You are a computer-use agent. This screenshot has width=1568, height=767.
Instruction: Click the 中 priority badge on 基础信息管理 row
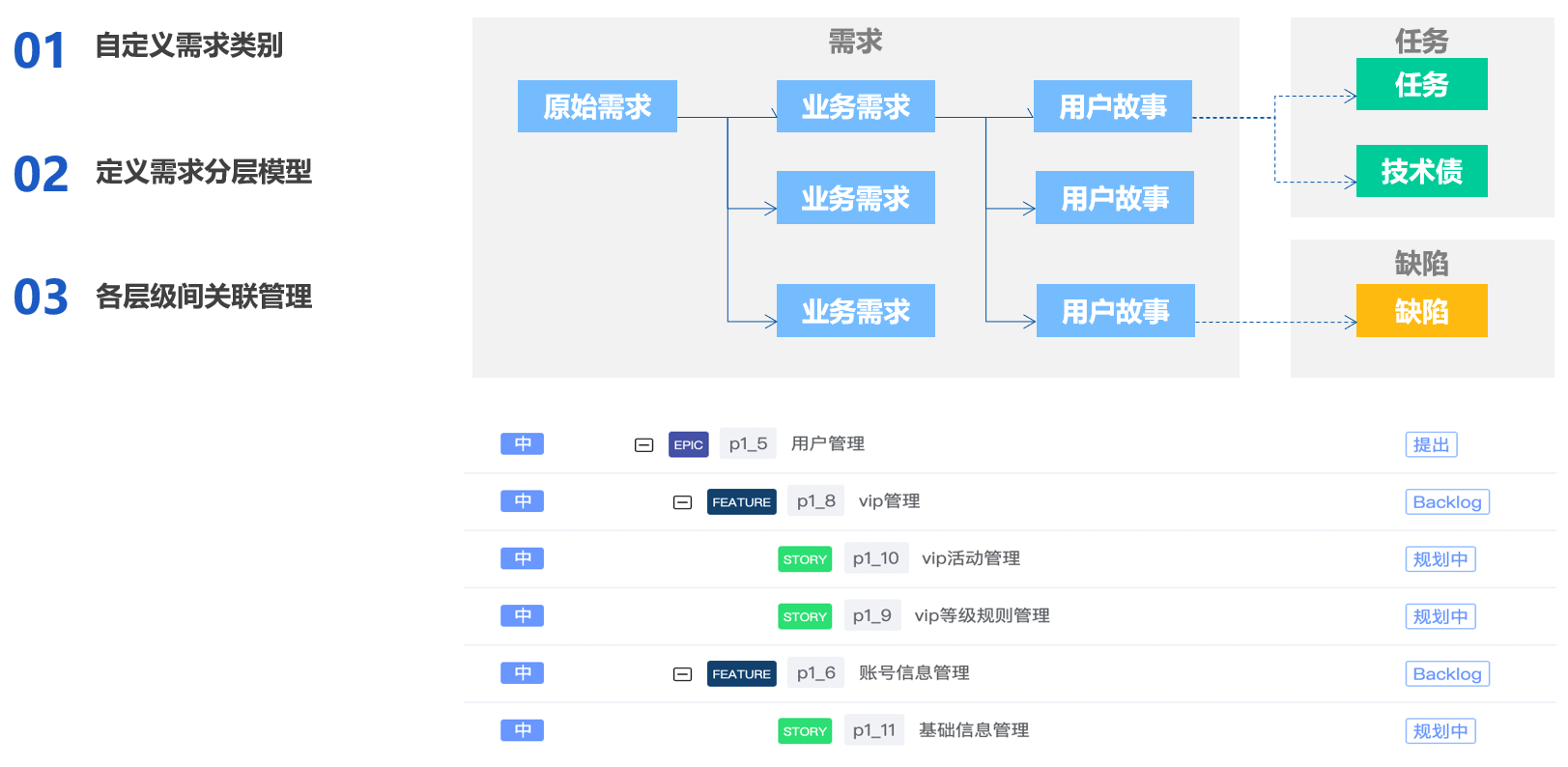[x=522, y=730]
